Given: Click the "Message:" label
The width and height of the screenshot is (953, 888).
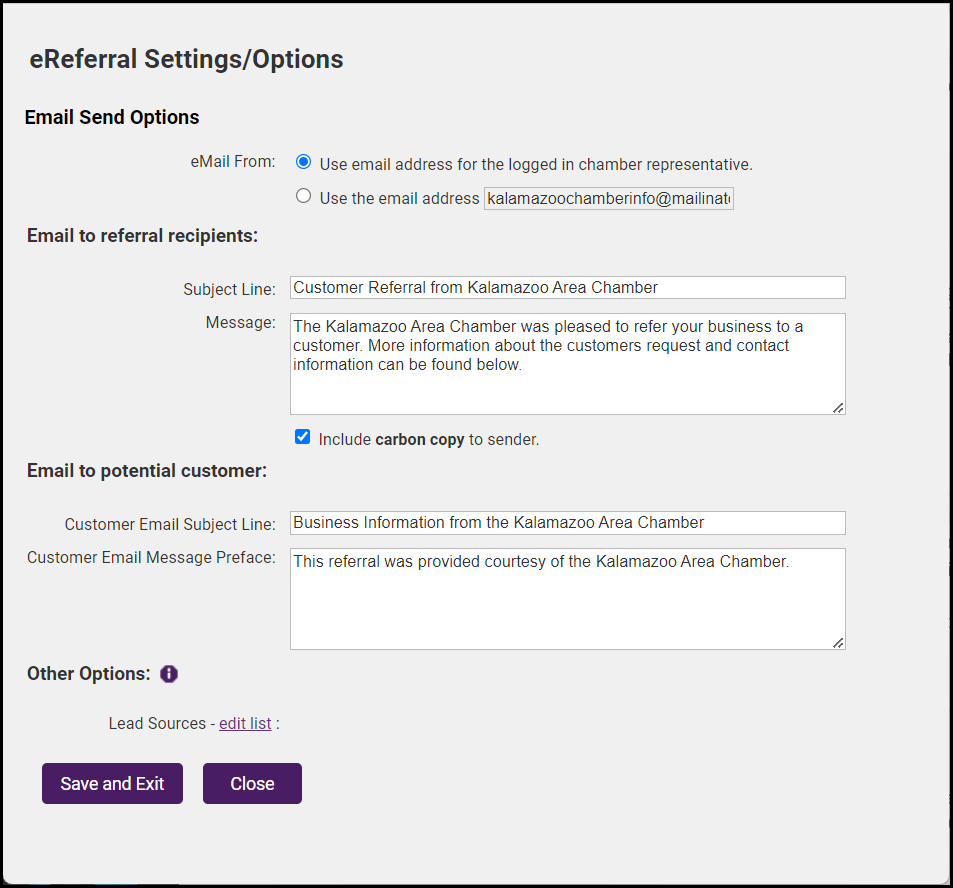Looking at the screenshot, I should (240, 322).
